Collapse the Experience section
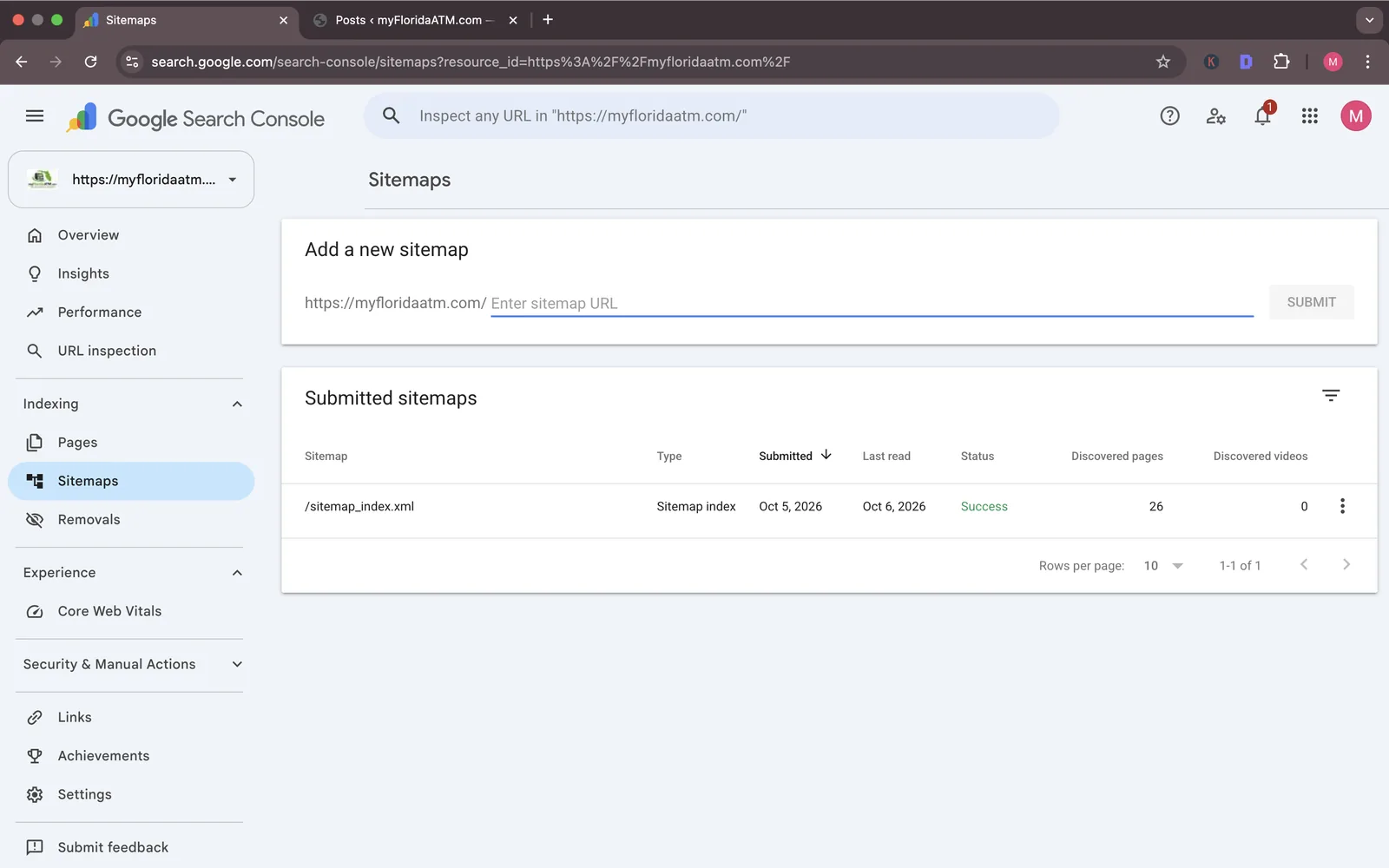 (x=237, y=573)
